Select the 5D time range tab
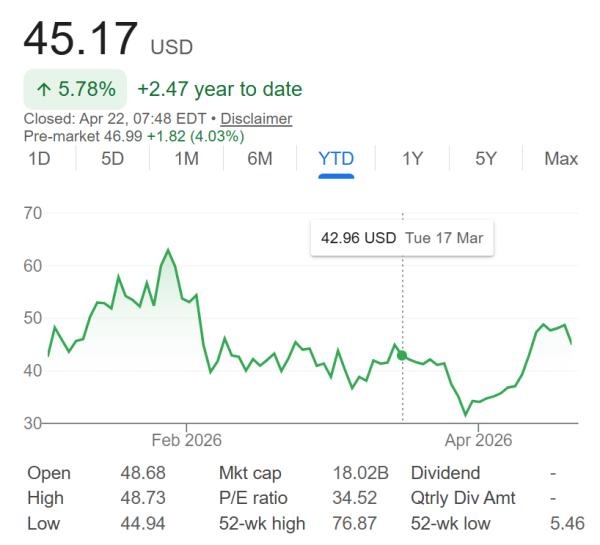Screen dimensions: 600x545 pos(113,158)
